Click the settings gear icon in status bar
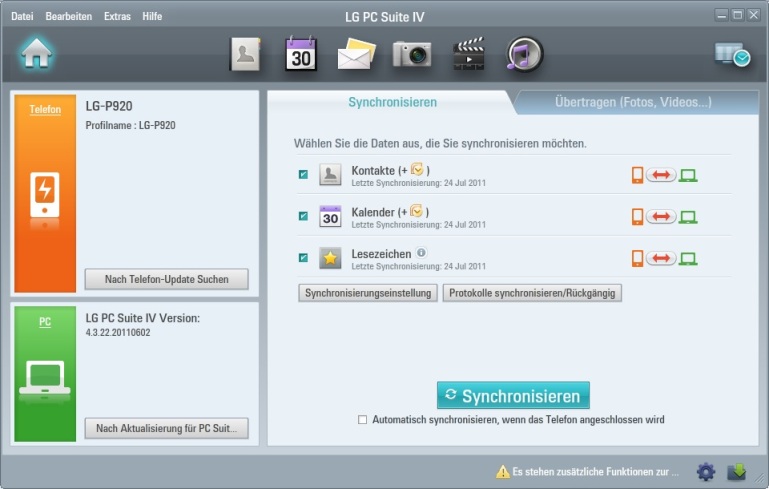This screenshot has height=489, width=769. (x=706, y=471)
